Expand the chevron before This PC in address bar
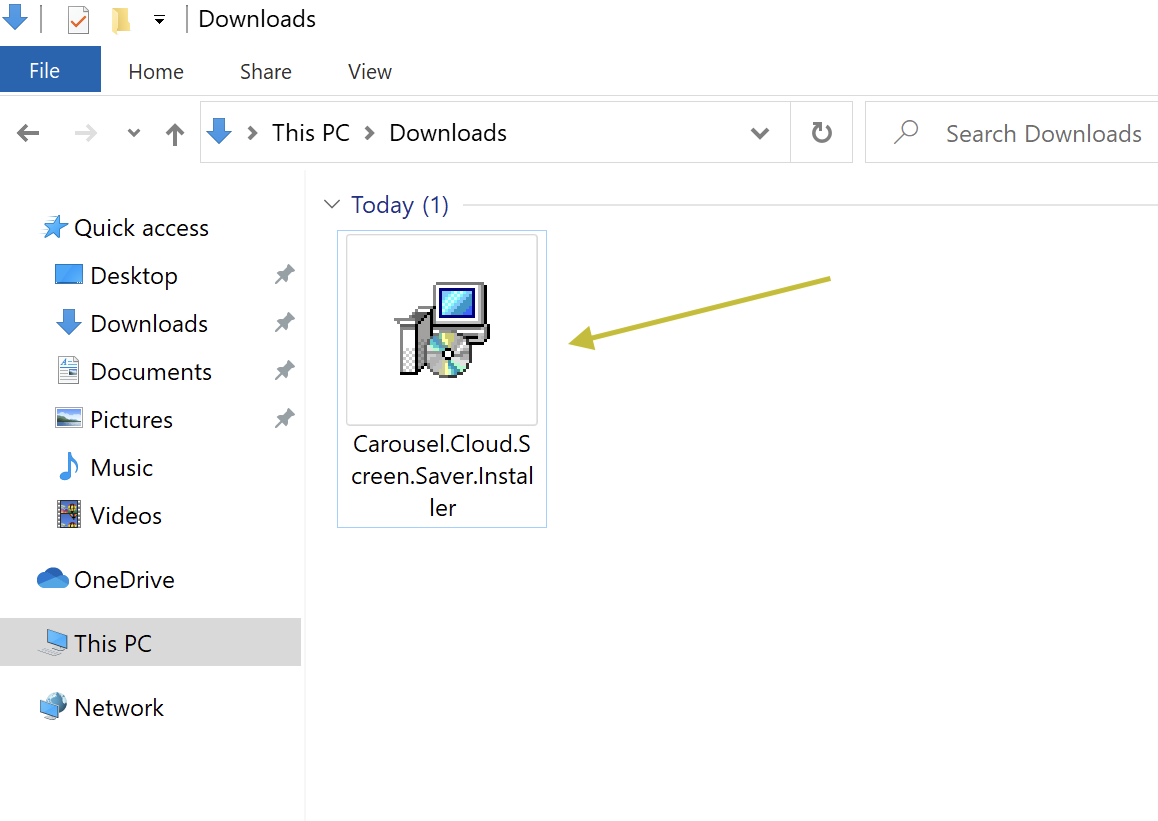Viewport: 1158px width, 821px height. point(253,133)
